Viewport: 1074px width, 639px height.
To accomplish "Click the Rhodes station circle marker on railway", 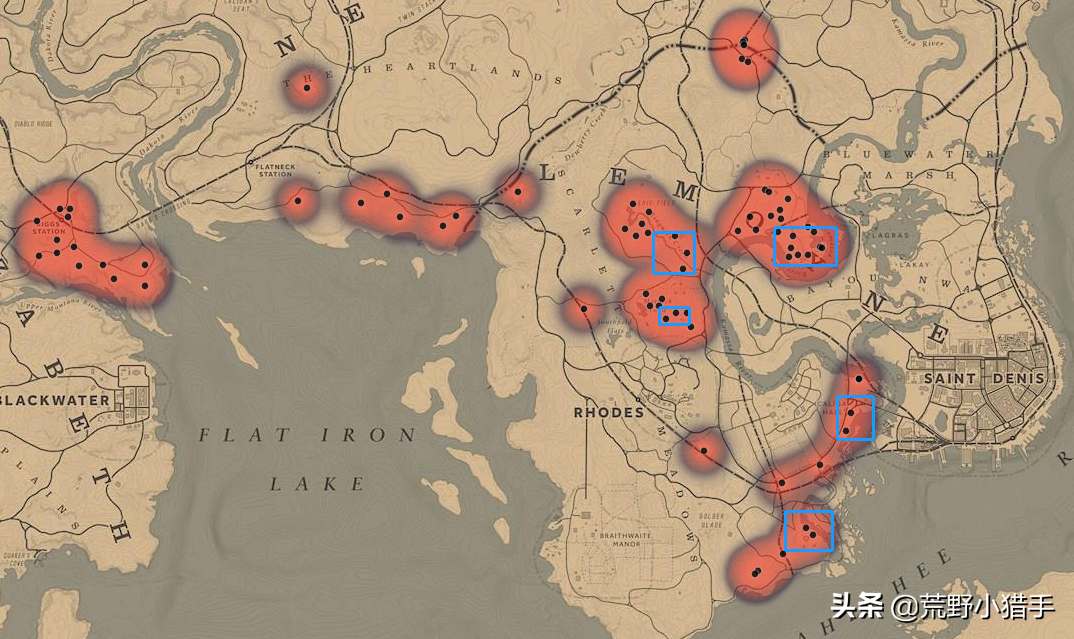I will [x=638, y=399].
